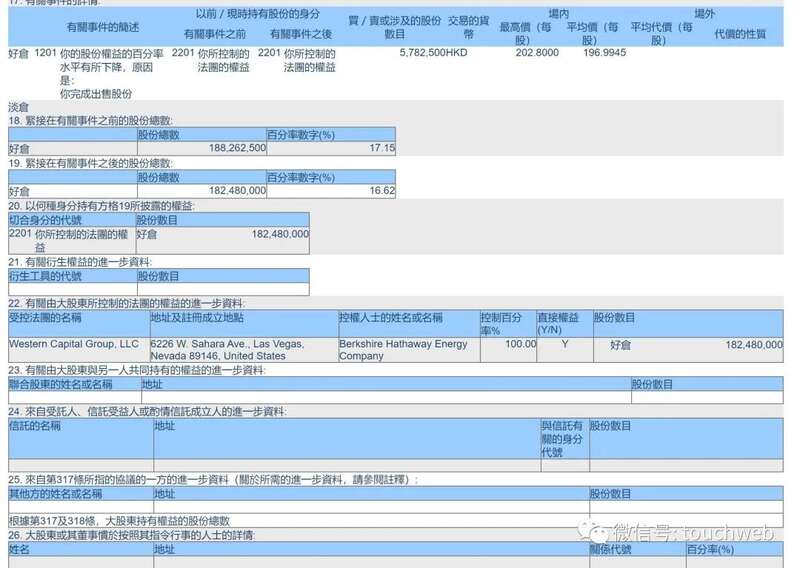
Task: Click 切合身分的代號 column header
Action: [x=45, y=220]
